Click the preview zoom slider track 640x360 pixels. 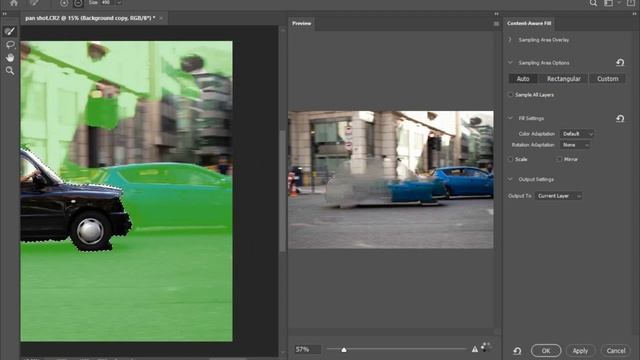[x=396, y=349]
